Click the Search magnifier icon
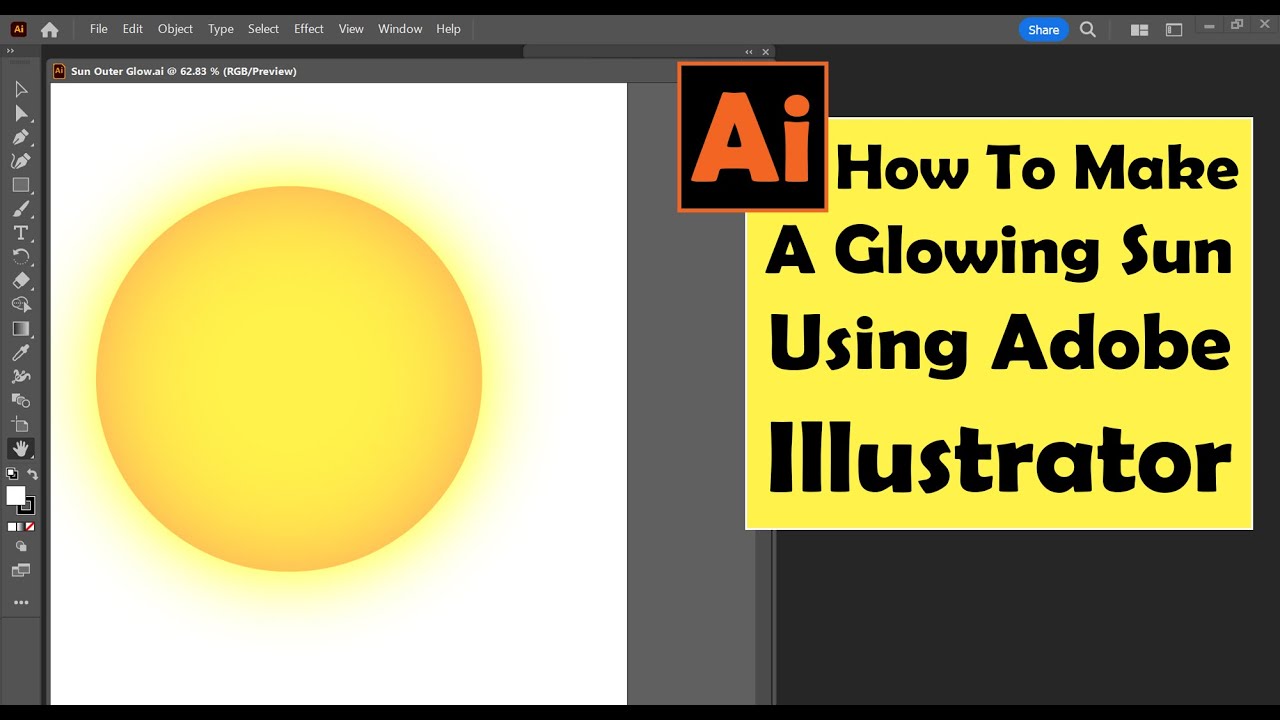 pos(1088,30)
